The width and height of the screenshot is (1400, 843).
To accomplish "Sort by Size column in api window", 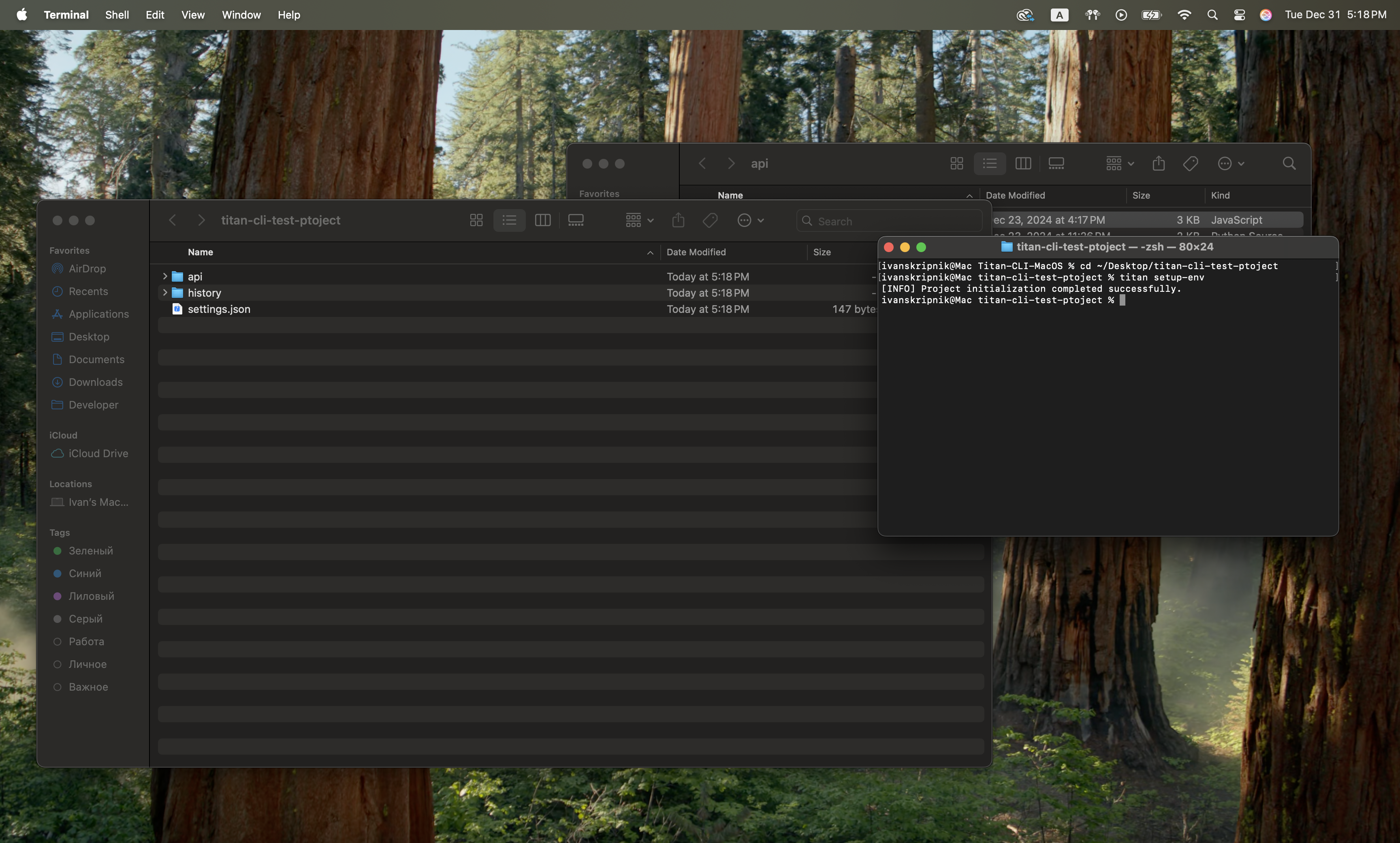I will (1141, 195).
